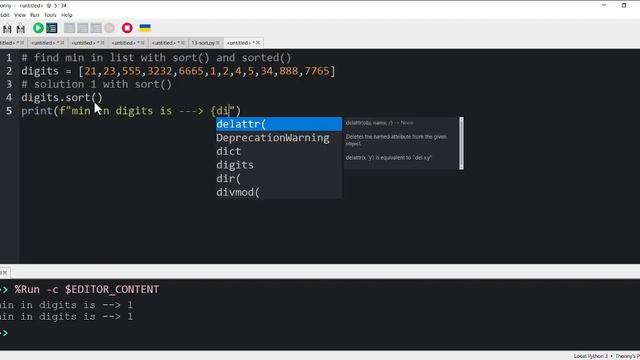
Task: Choose DeprecationWarning from the autocomplete list
Action: coord(279,138)
